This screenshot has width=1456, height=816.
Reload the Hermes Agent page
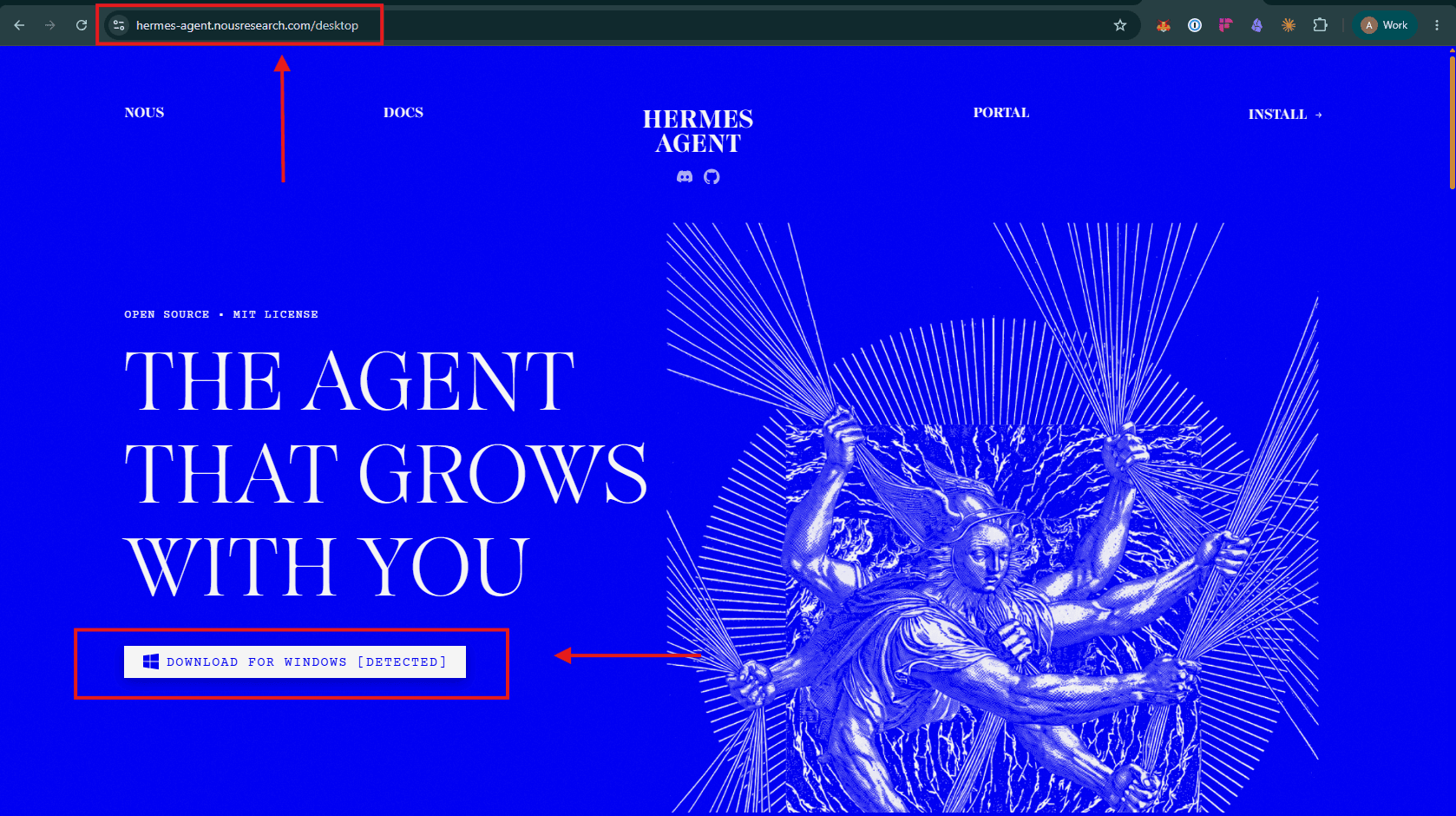tap(82, 25)
